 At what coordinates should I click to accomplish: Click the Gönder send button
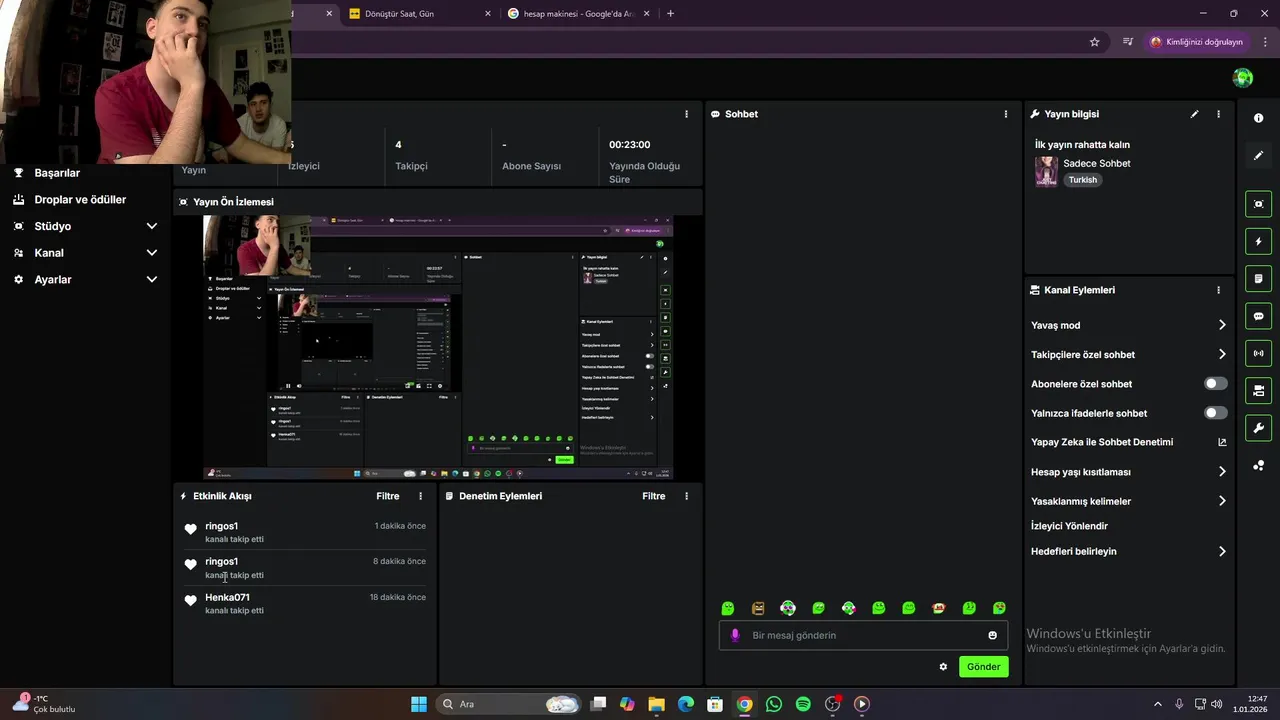pyautogui.click(x=983, y=667)
